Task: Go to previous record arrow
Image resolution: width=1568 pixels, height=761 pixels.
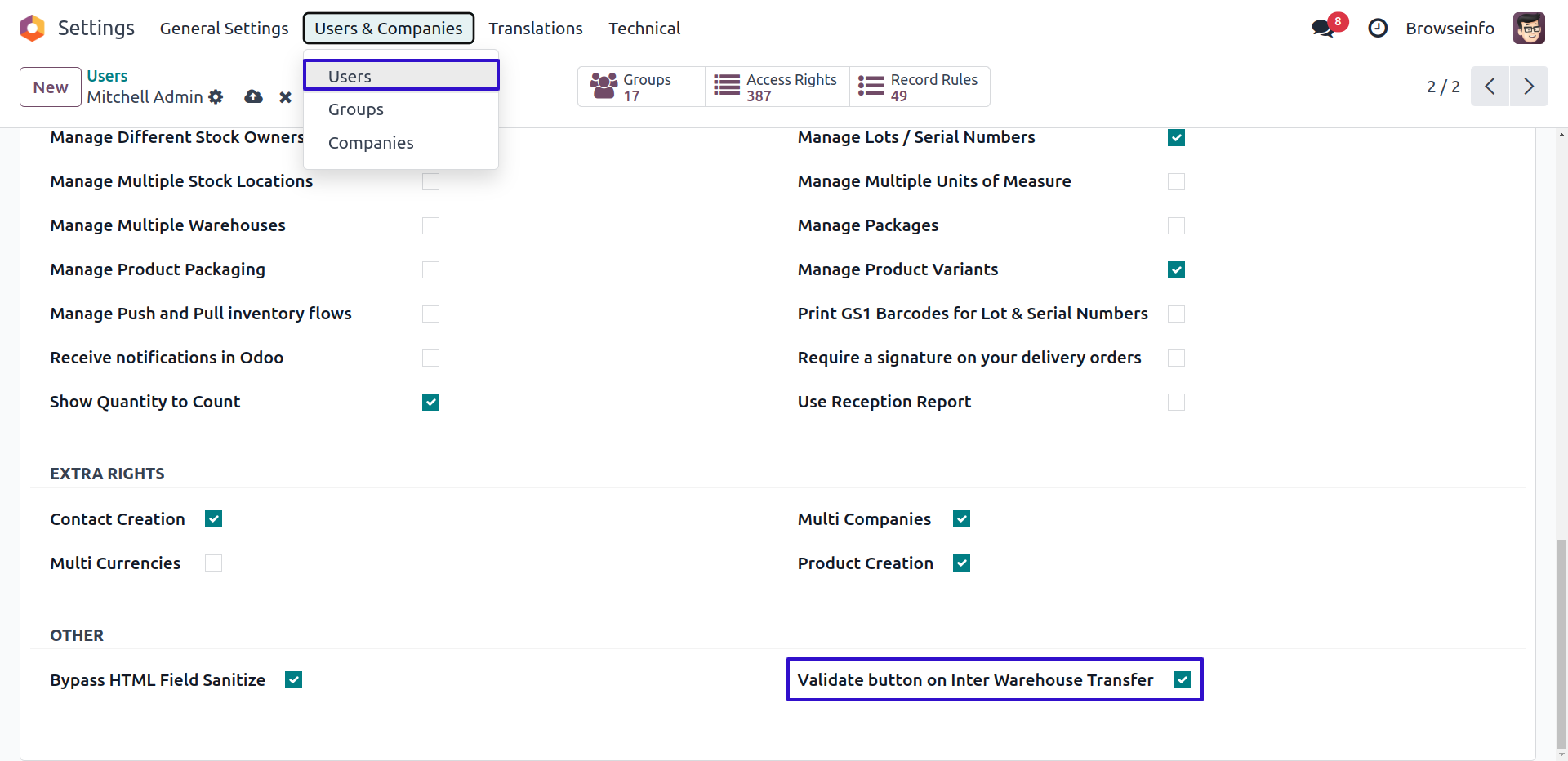Action: coord(1490,87)
